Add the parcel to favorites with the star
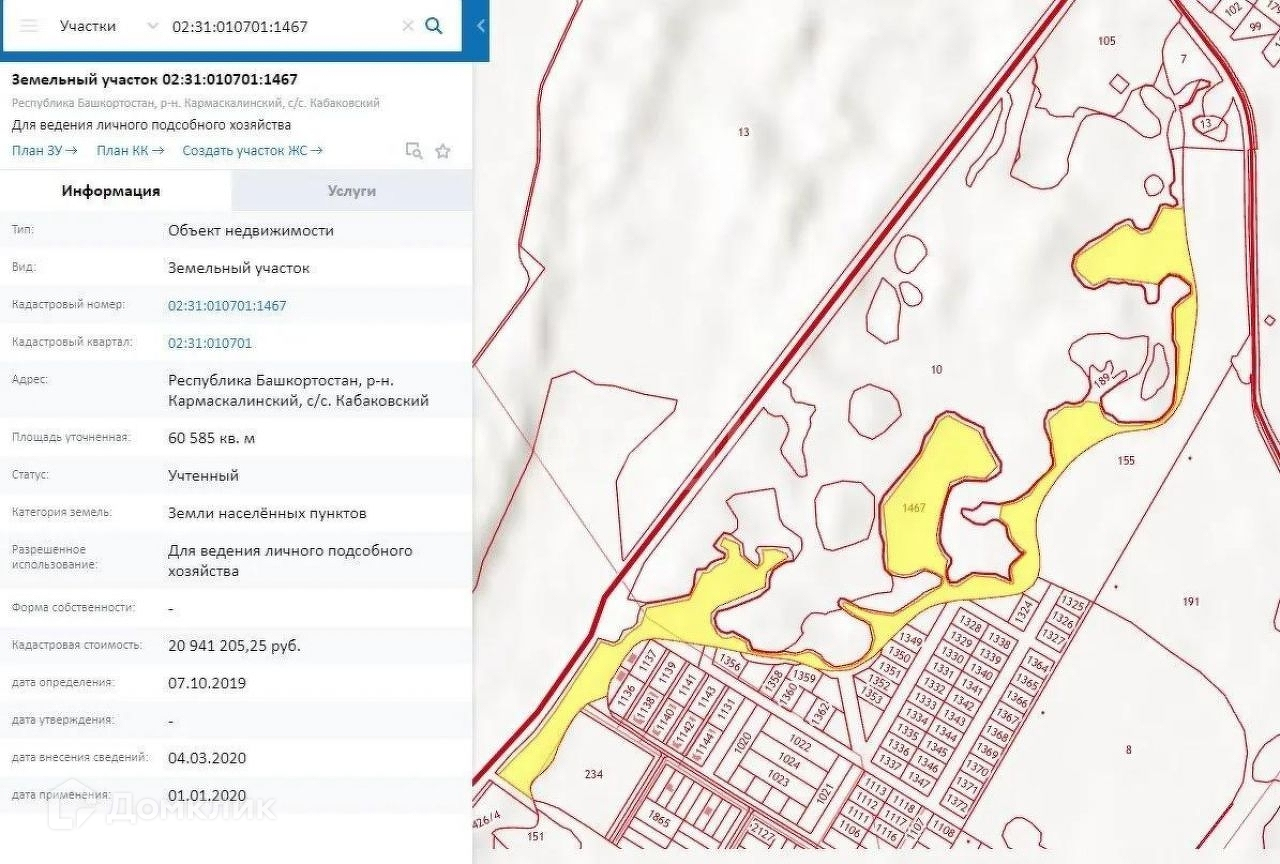Viewport: 1280px width, 864px height. pyautogui.click(x=443, y=151)
